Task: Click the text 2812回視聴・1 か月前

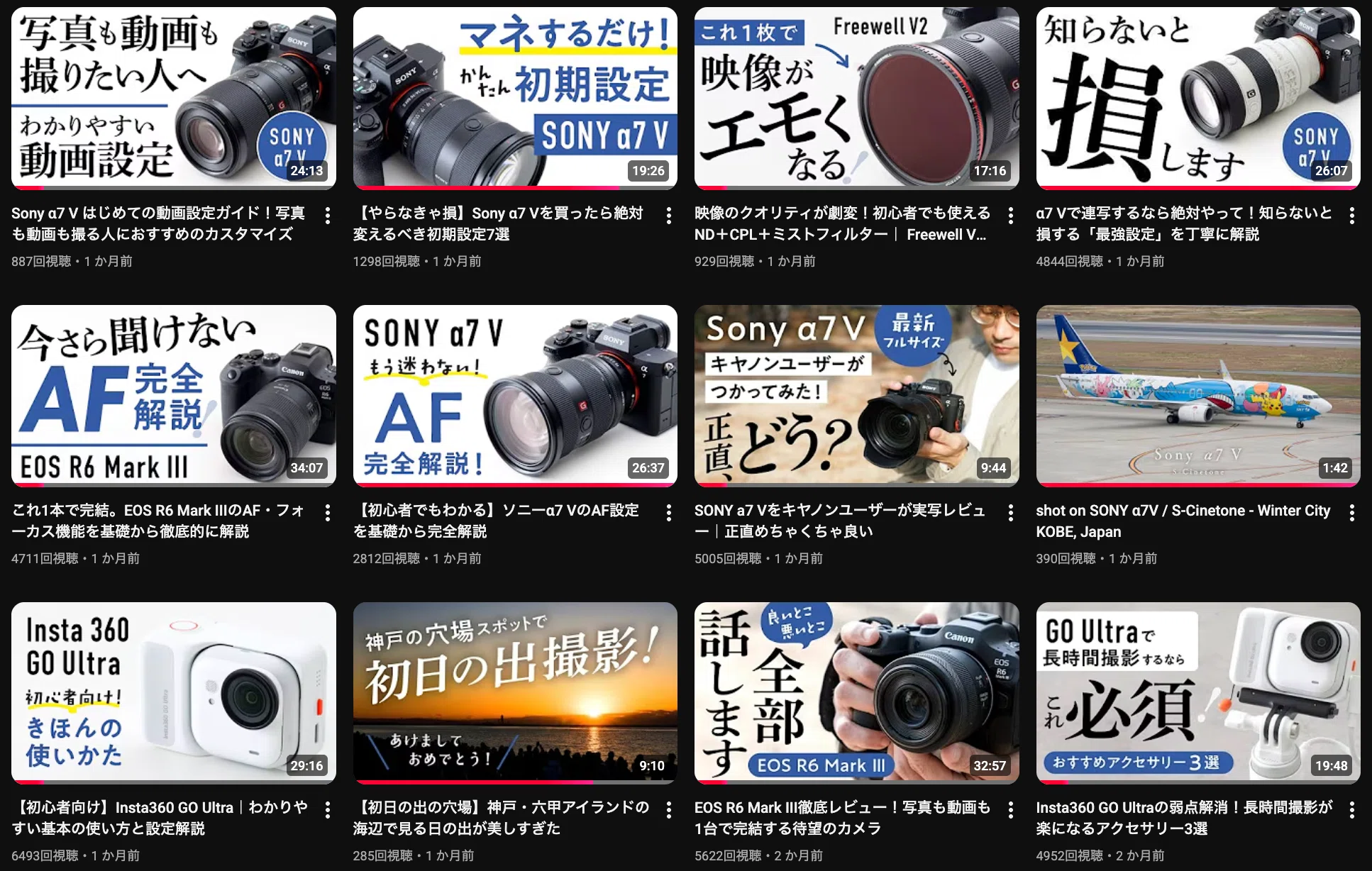Action: [417, 559]
